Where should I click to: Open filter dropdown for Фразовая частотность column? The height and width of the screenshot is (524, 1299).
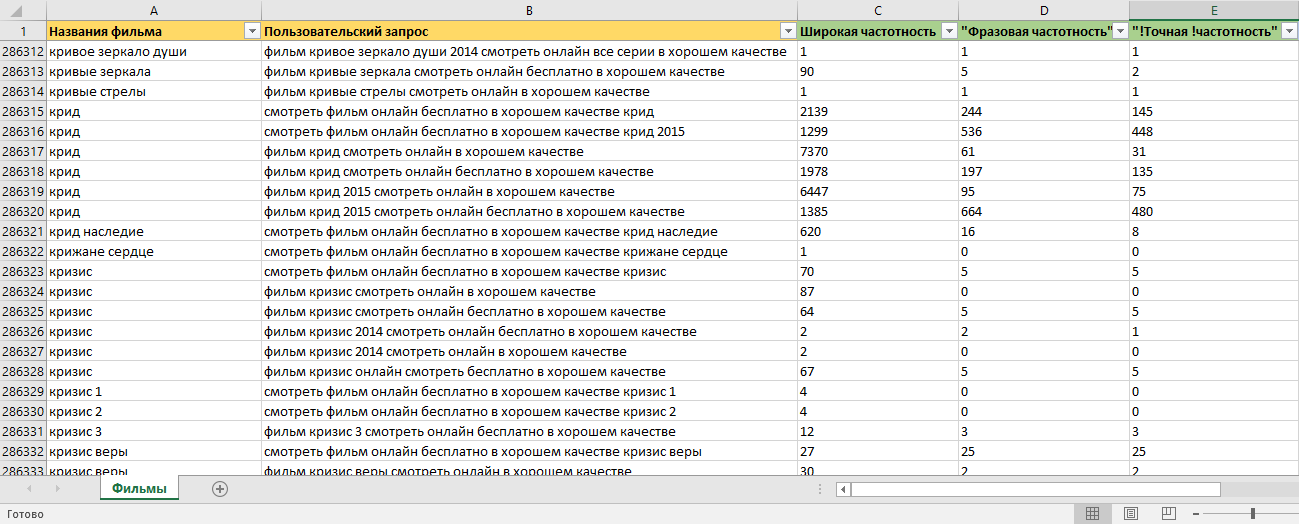[1120, 32]
